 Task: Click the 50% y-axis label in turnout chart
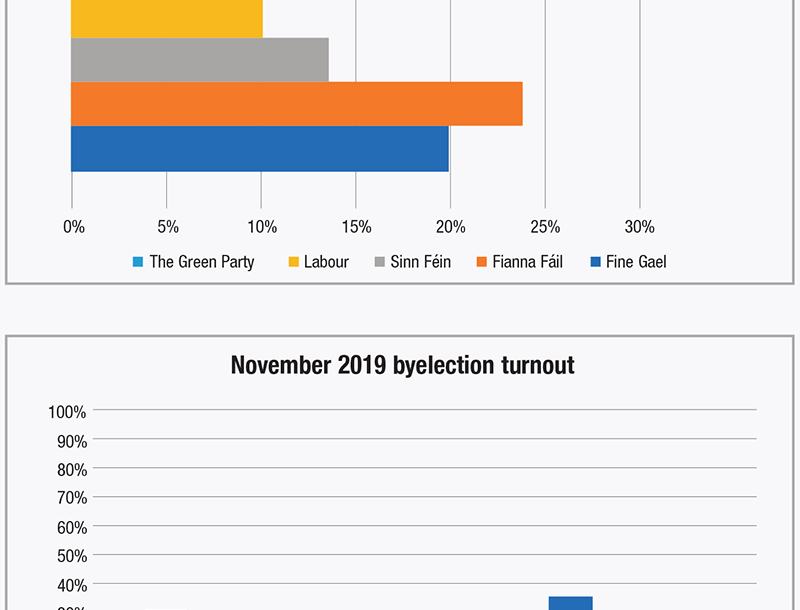[x=70, y=556]
